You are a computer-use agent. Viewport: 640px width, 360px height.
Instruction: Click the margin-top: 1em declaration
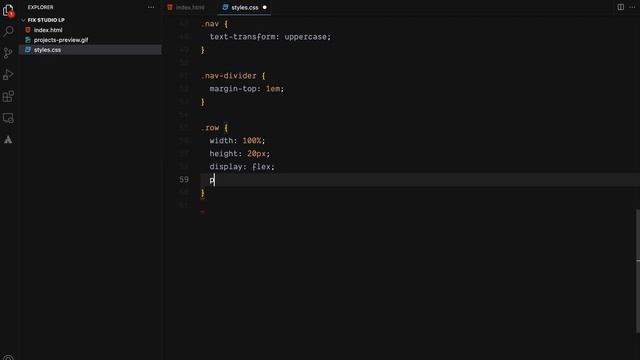pyautogui.click(x=247, y=89)
